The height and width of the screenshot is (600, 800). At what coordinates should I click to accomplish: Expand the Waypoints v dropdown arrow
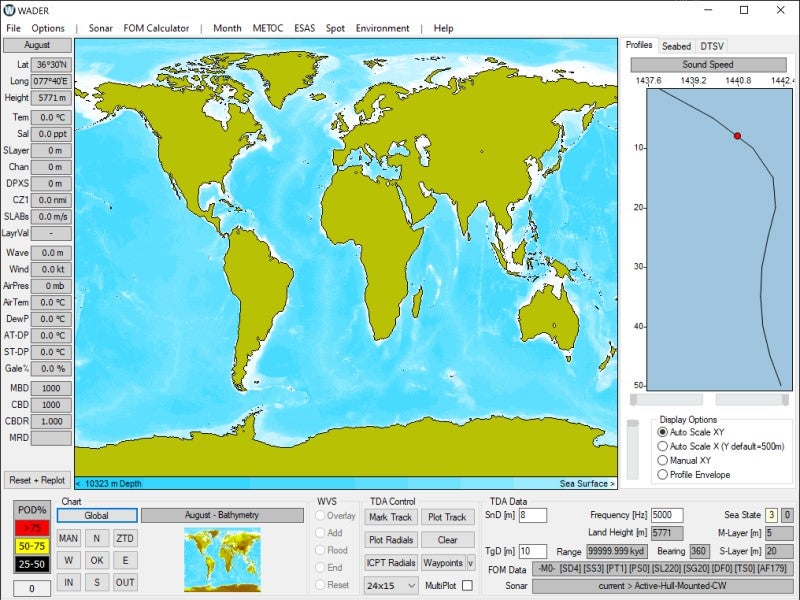tap(471, 562)
